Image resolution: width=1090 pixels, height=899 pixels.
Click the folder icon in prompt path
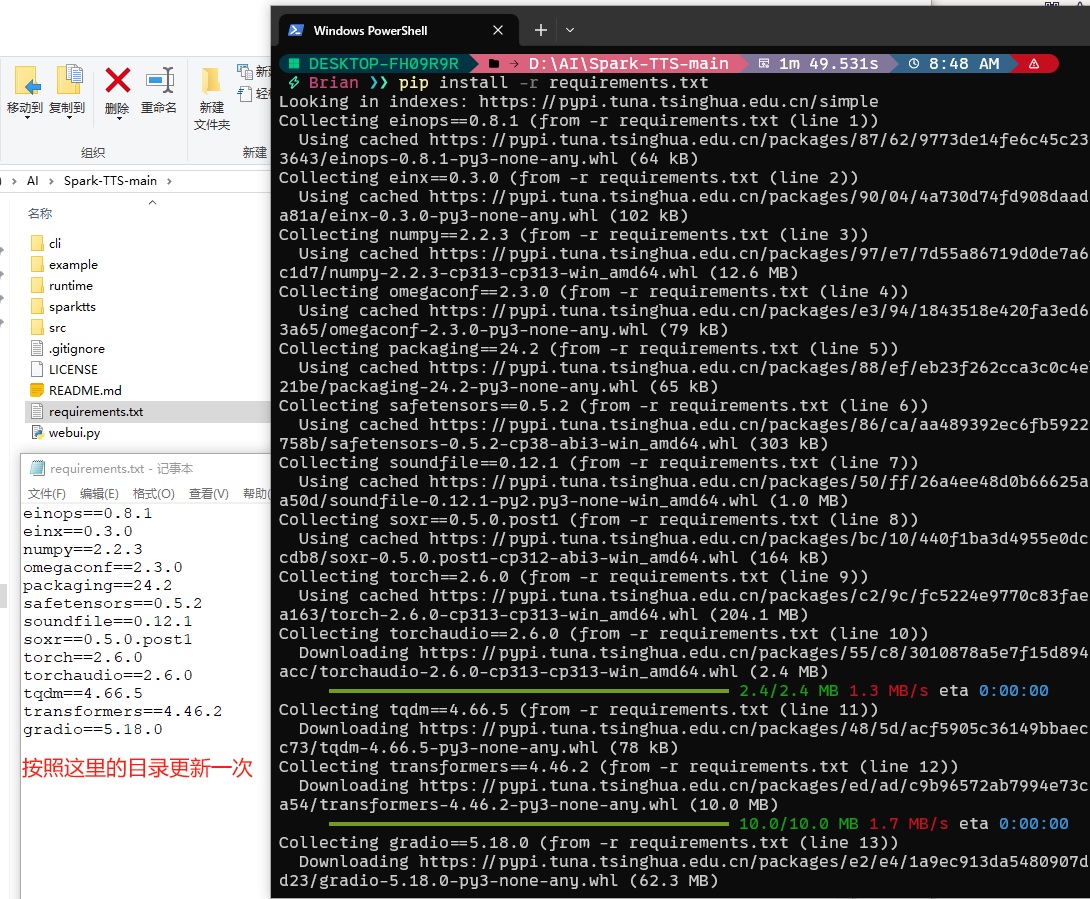494,63
